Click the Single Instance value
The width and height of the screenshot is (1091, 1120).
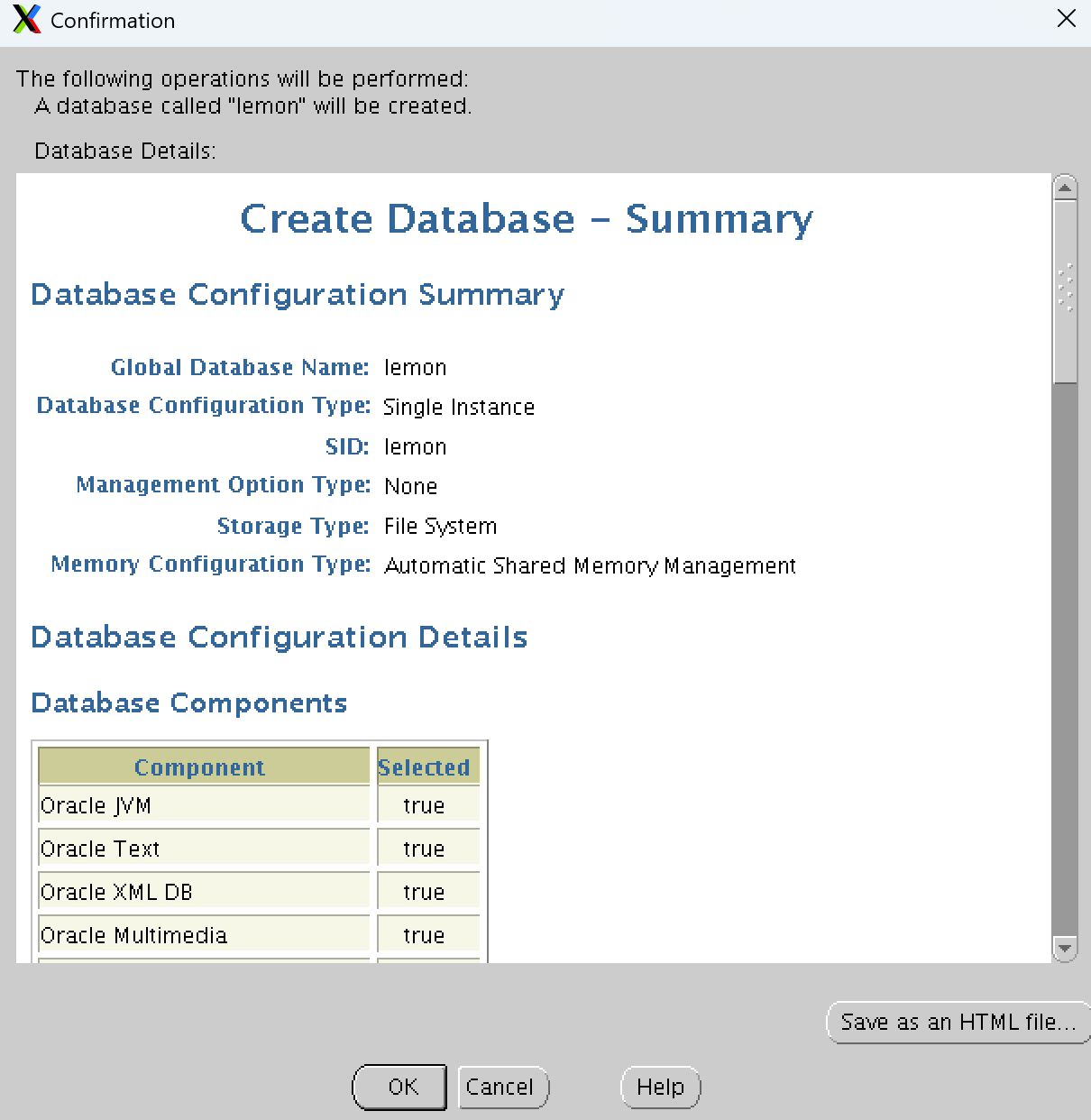[459, 408]
